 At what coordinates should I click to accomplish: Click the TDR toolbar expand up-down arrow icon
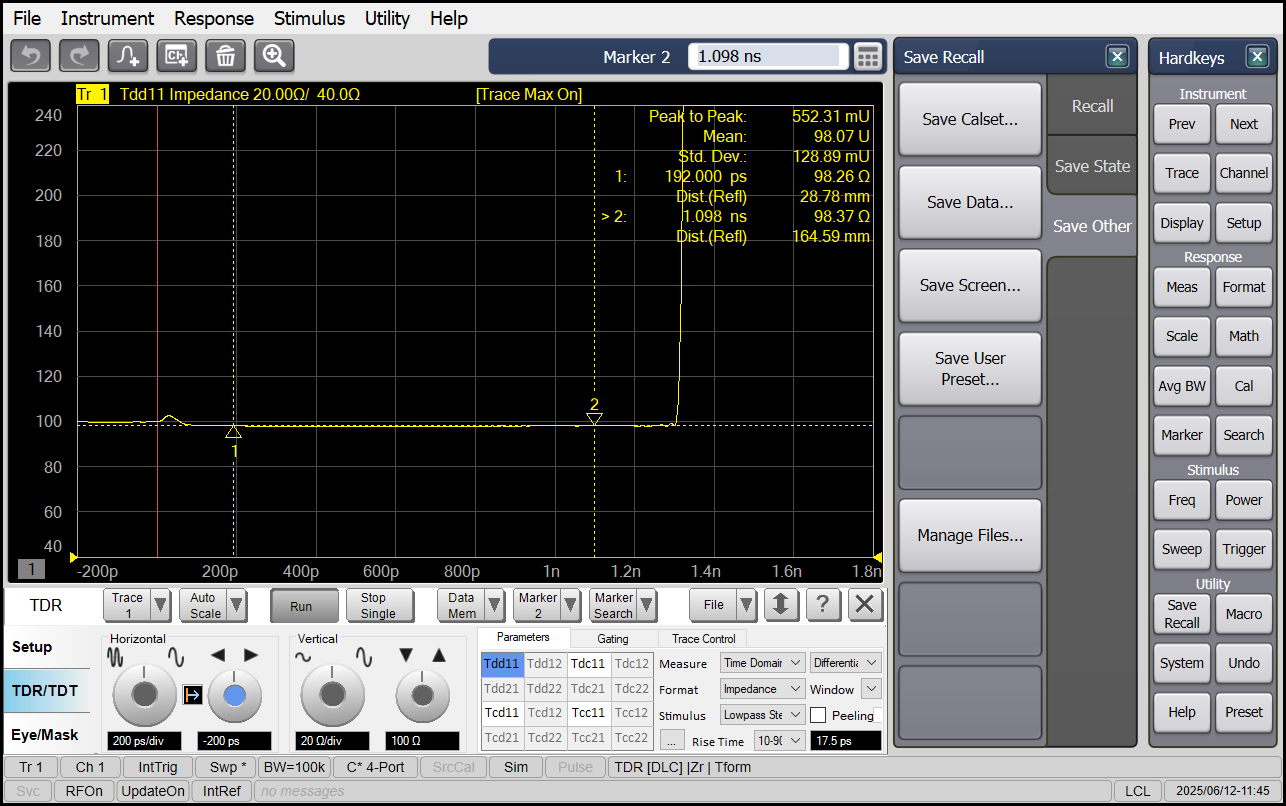click(x=781, y=604)
